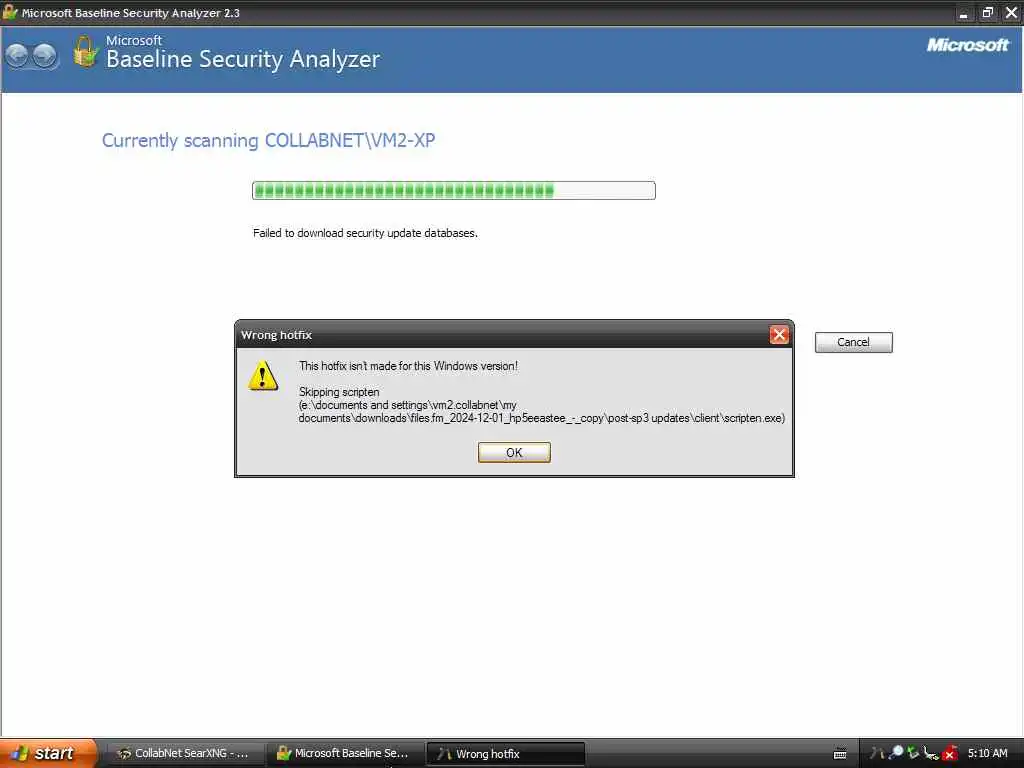Minimize the Baseline Security Analyzer window
This screenshot has height=768, width=1024.
tap(963, 13)
